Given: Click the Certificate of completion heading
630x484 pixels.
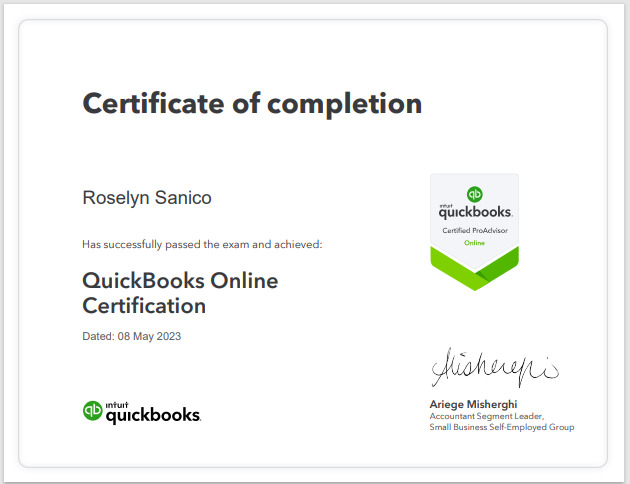Looking at the screenshot, I should [252, 104].
